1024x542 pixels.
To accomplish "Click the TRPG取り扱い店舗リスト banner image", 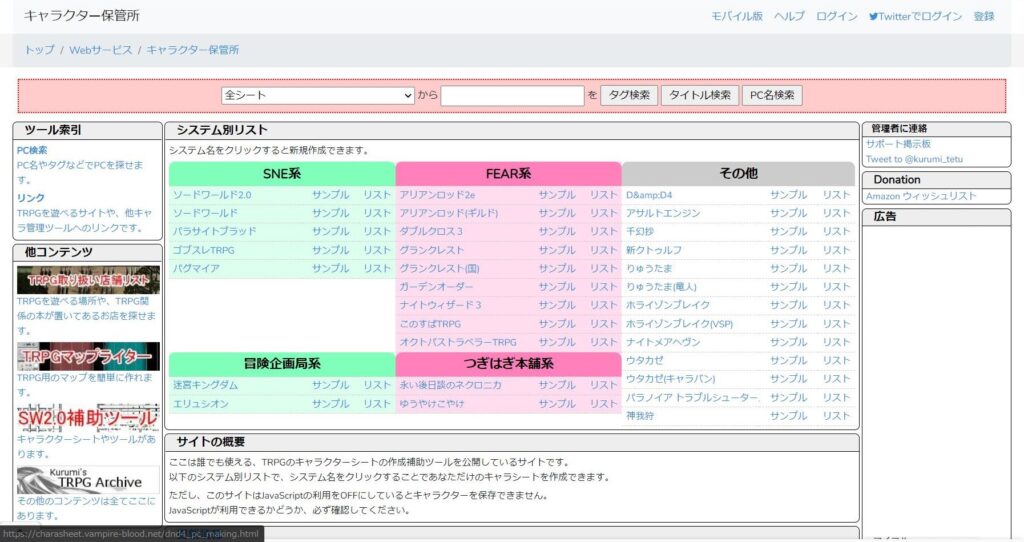I will click(88, 280).
